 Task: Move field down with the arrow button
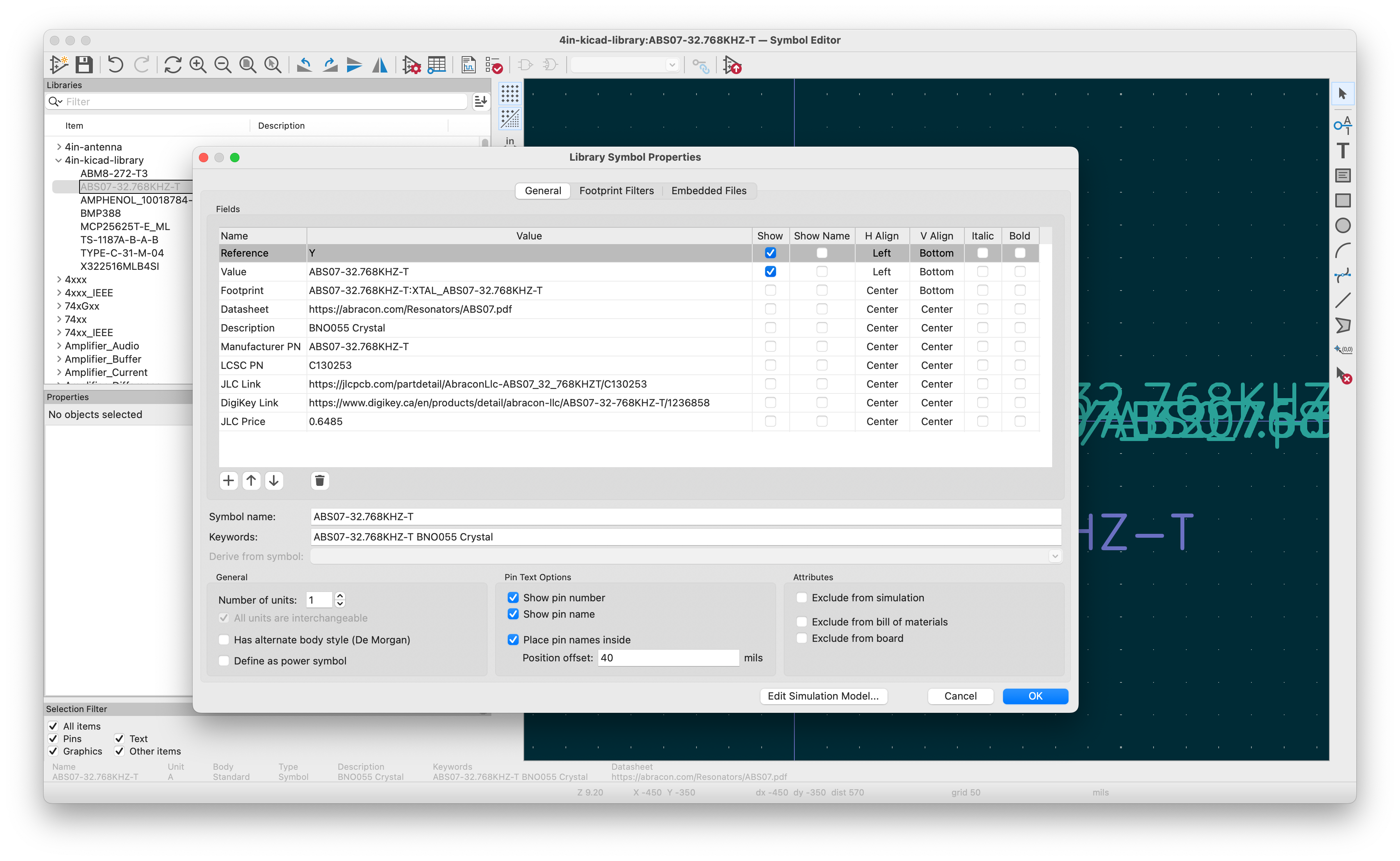coord(274,481)
